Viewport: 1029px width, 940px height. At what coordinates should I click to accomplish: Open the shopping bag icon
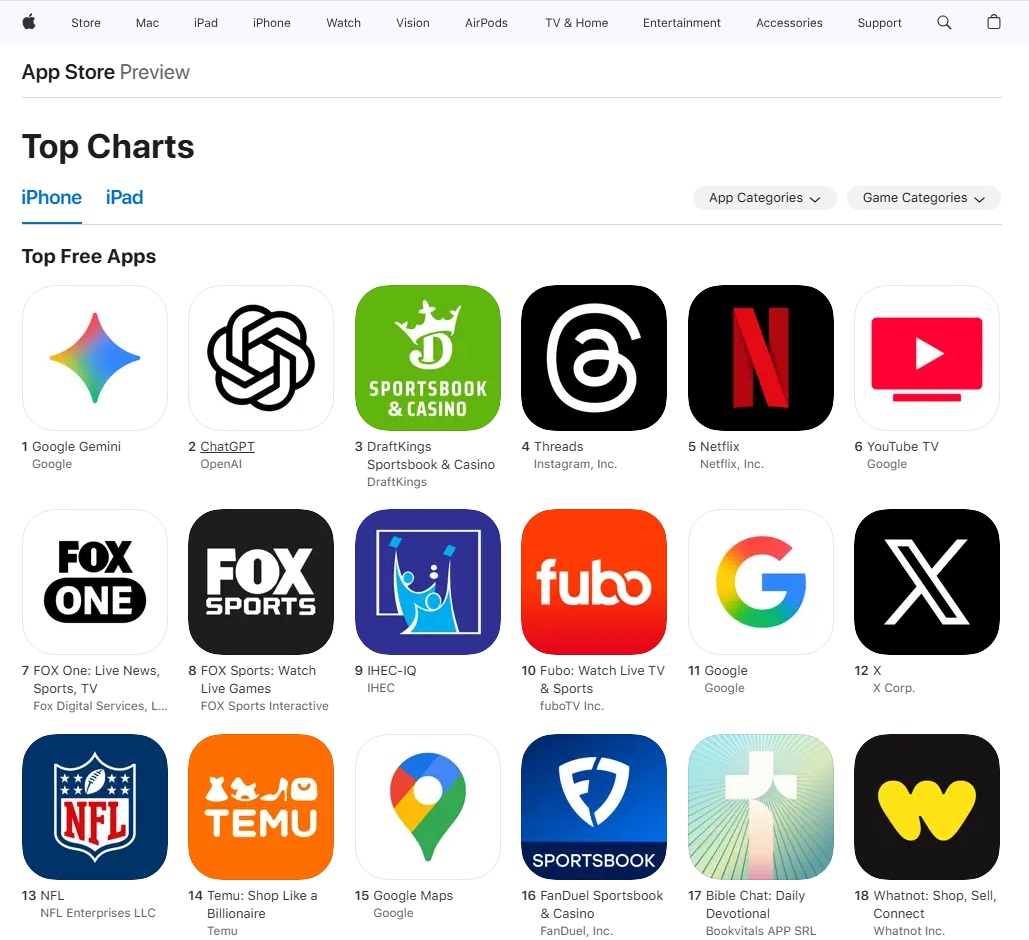pyautogui.click(x=994, y=22)
